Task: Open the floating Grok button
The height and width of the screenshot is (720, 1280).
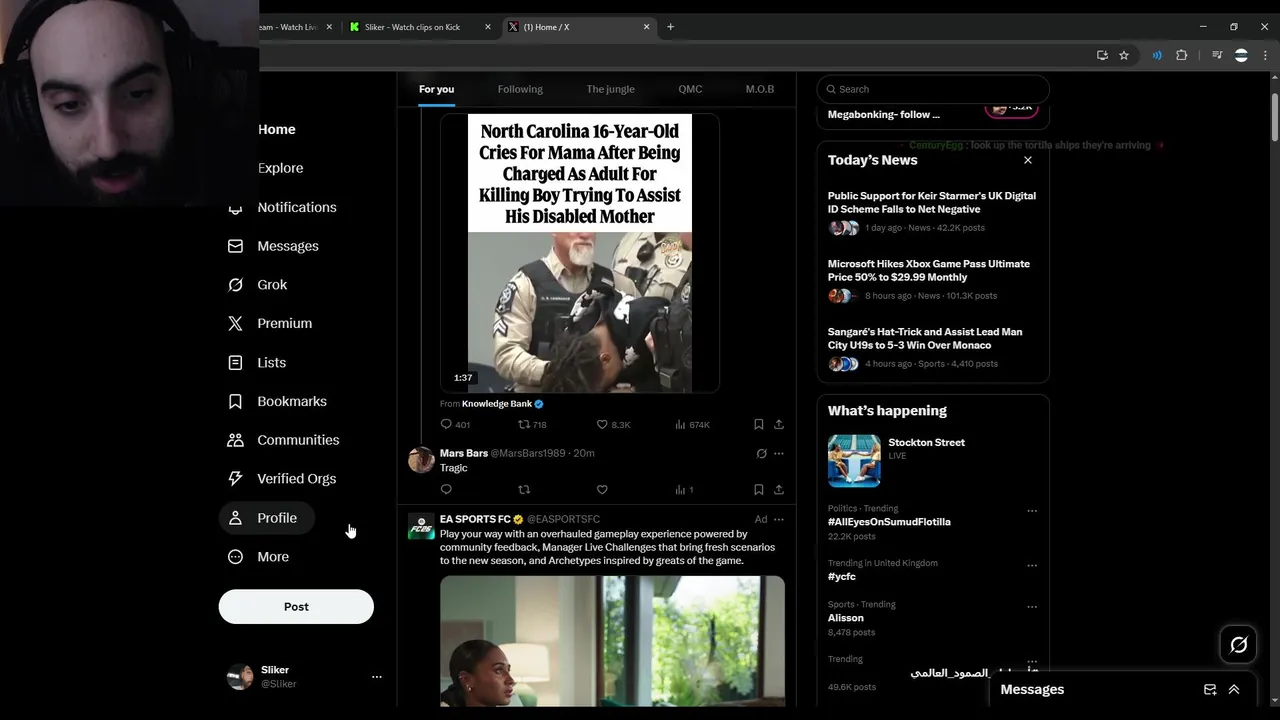Action: pyautogui.click(x=1238, y=645)
